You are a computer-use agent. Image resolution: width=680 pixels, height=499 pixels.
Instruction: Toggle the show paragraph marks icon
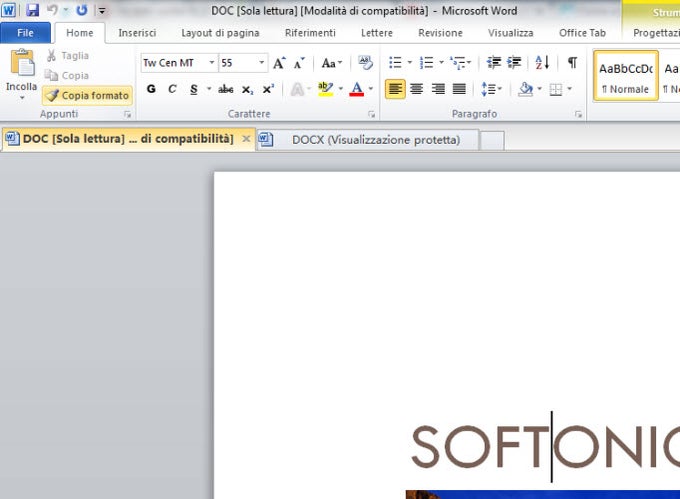572,63
